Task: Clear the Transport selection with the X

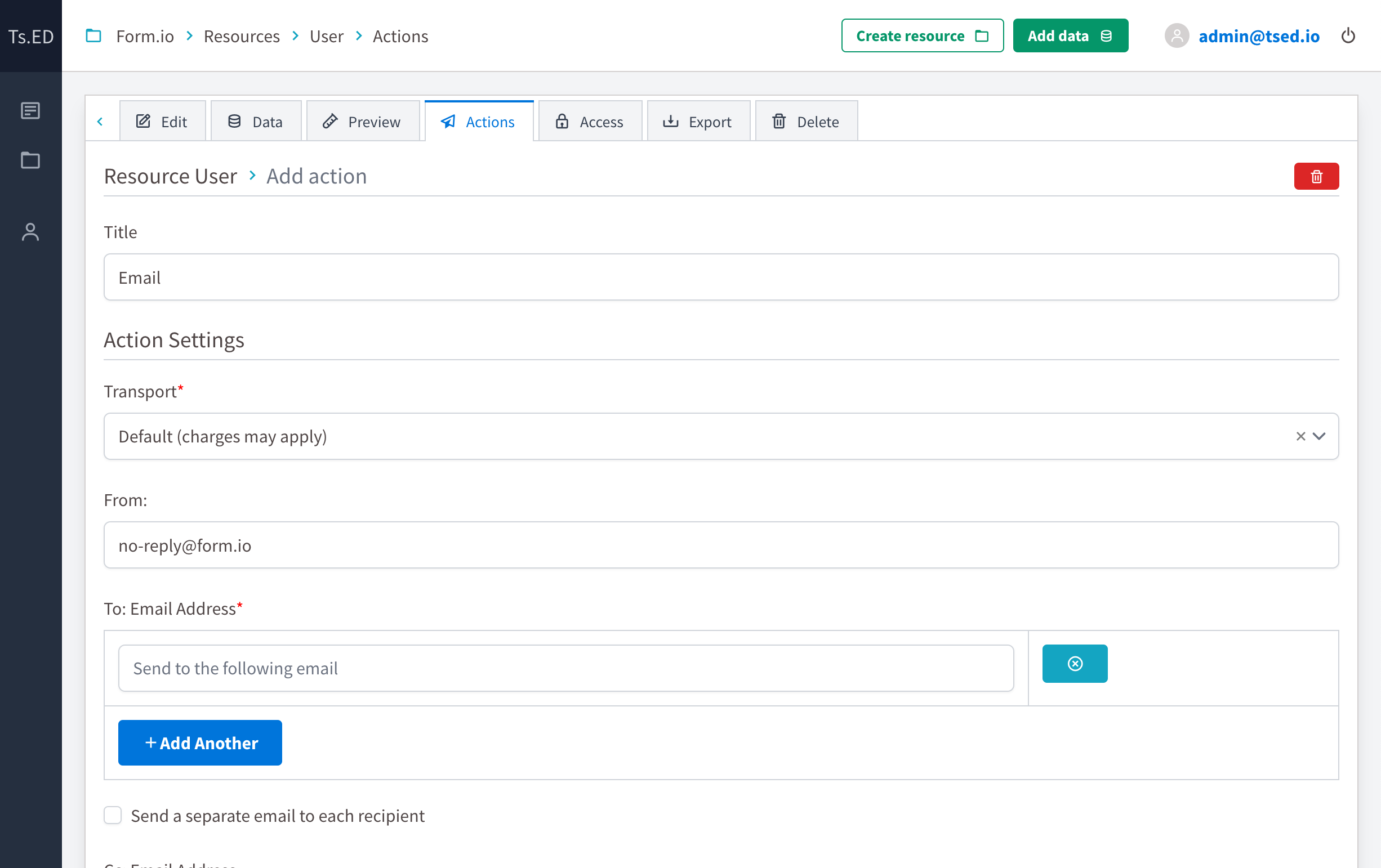Action: point(1299,436)
